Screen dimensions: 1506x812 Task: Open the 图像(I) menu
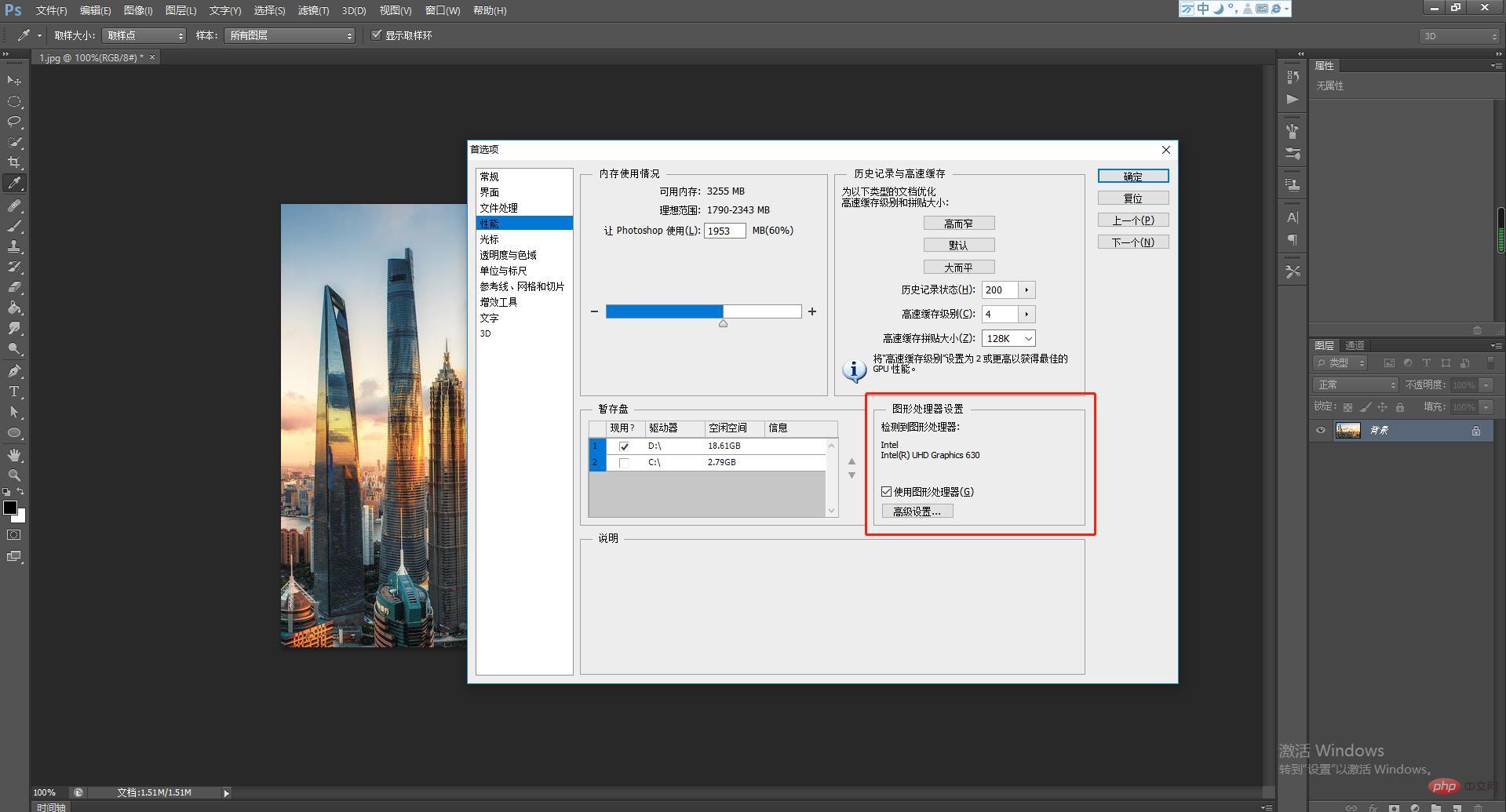click(138, 10)
